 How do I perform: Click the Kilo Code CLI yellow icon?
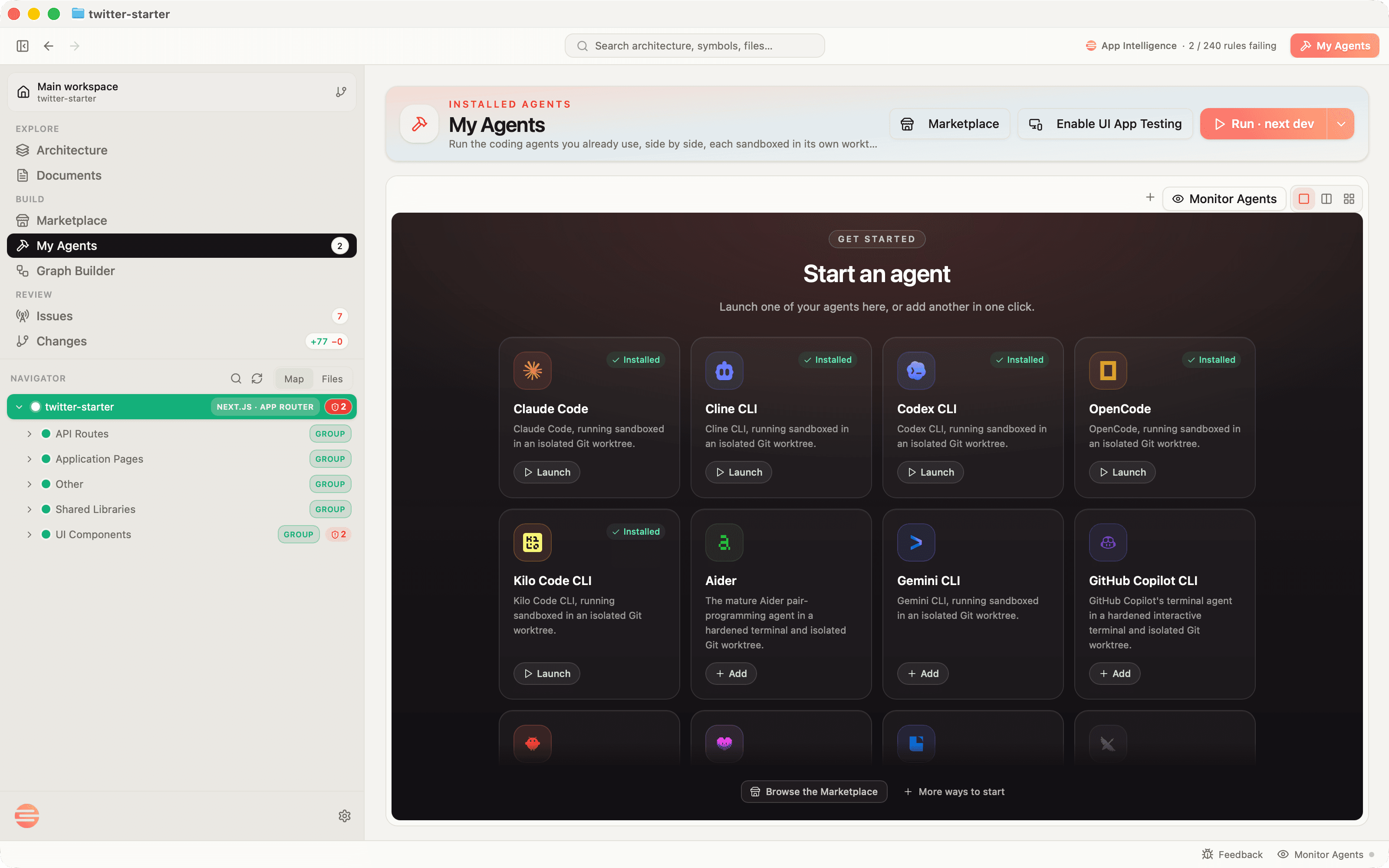(532, 542)
